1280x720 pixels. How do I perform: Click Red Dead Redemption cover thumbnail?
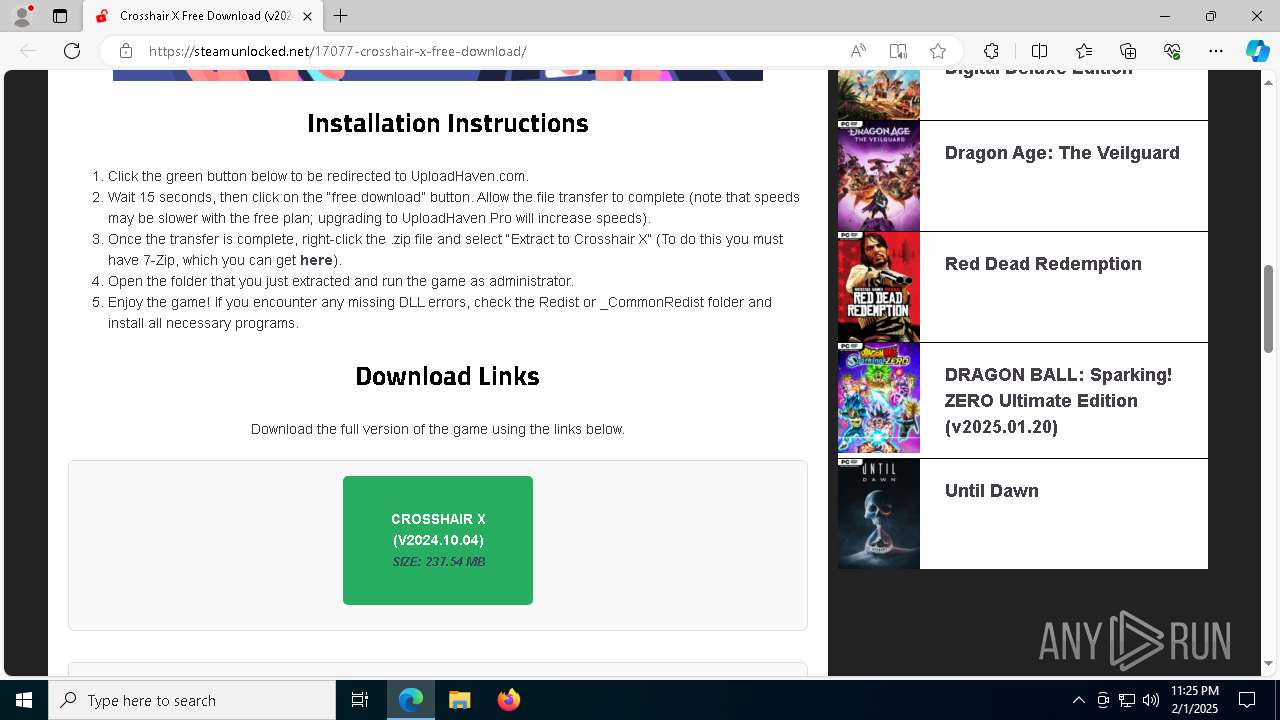(879, 287)
